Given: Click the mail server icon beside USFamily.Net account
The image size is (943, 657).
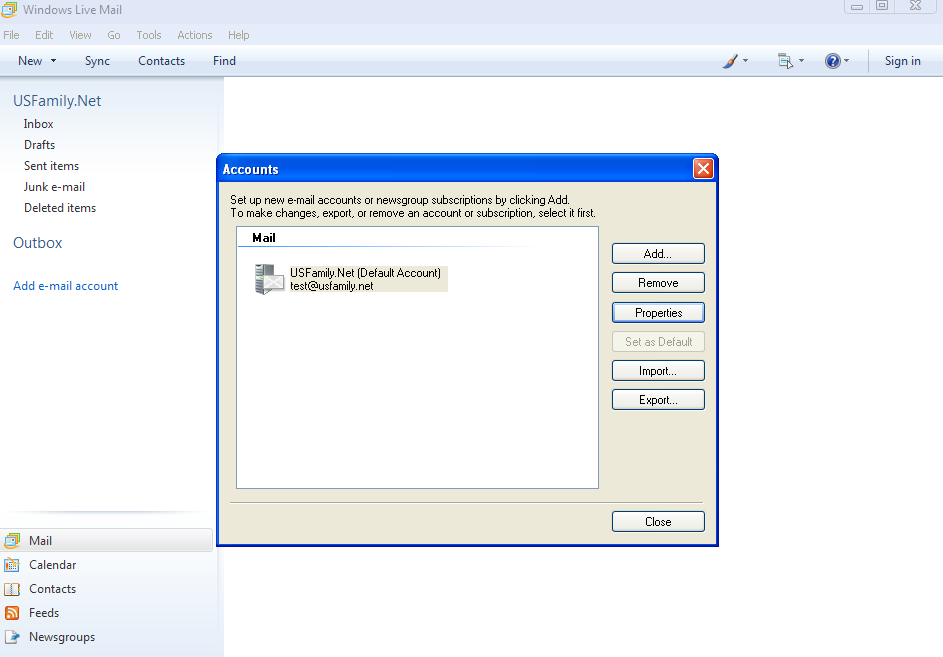Looking at the screenshot, I should pyautogui.click(x=269, y=279).
